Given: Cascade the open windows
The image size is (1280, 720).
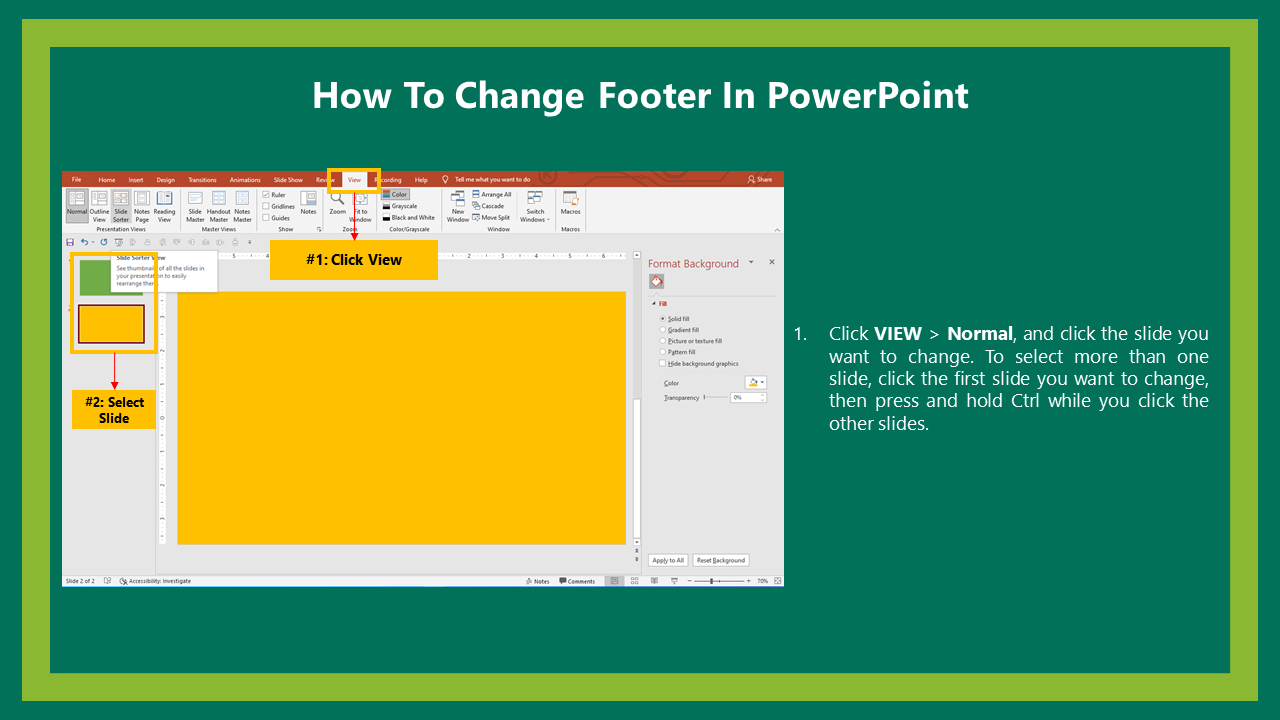Looking at the screenshot, I should (488, 206).
